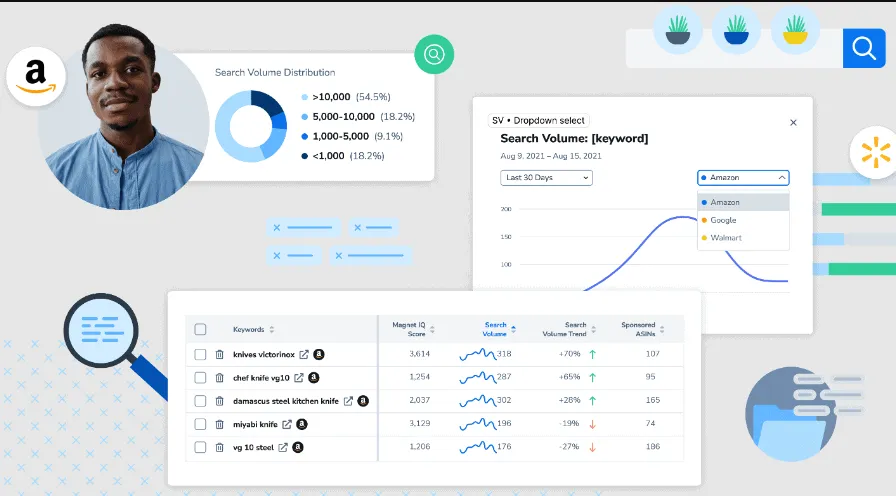The image size is (896, 496).
Task: Select Google in the dropdown list
Action: [x=743, y=220]
